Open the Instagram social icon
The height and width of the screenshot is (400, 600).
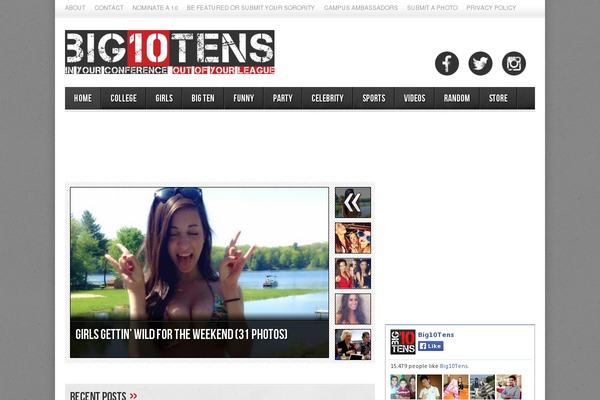coord(514,63)
